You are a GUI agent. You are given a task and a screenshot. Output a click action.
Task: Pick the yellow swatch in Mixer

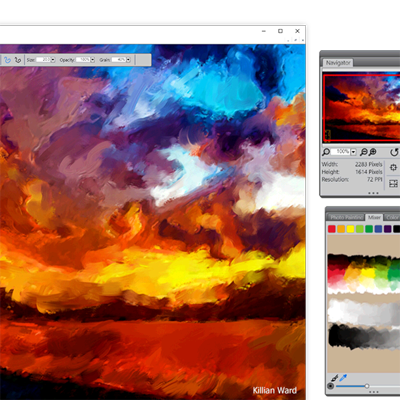(350, 229)
